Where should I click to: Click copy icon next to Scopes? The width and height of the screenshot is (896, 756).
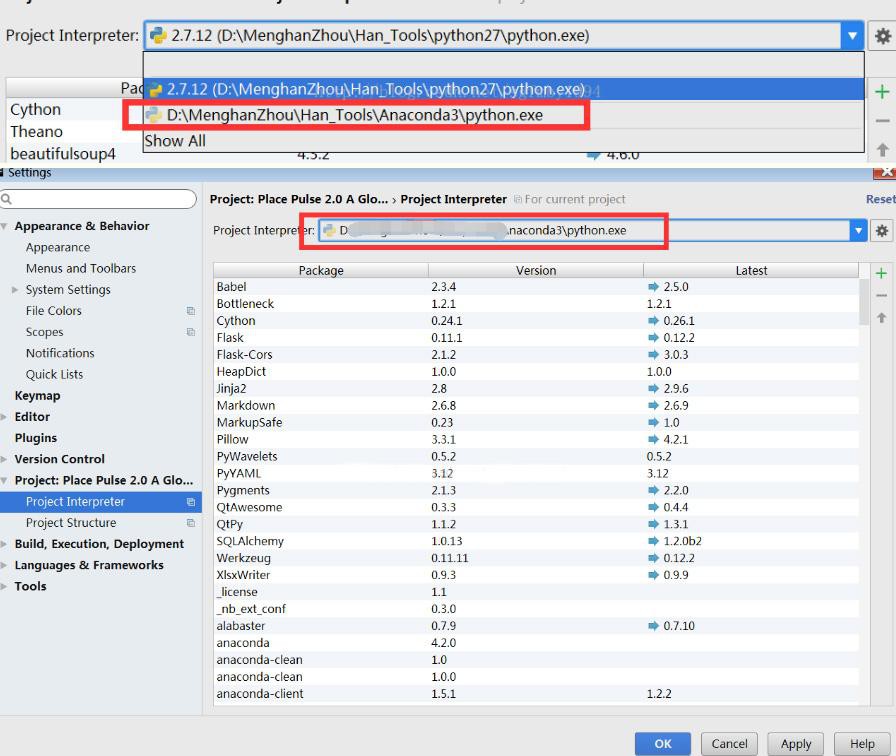tap(191, 332)
